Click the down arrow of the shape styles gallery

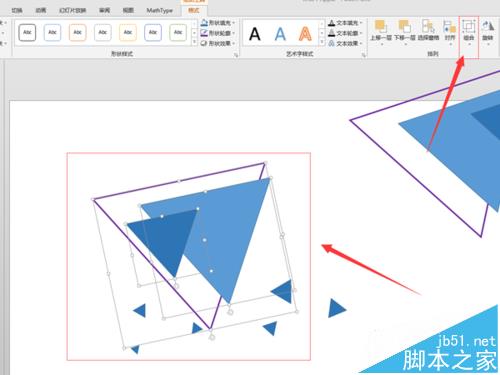coord(195,33)
